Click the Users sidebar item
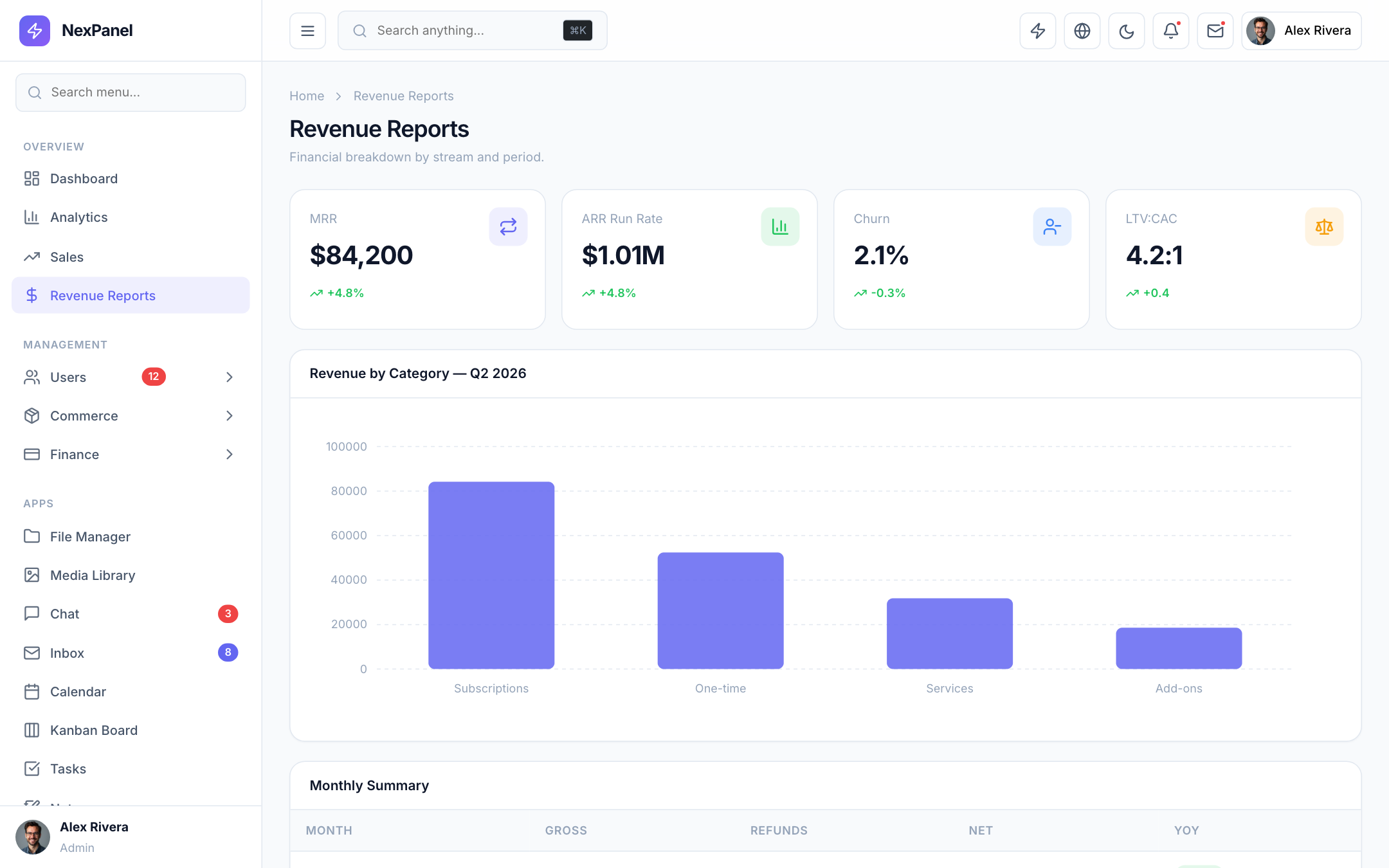Image resolution: width=1389 pixels, height=868 pixels. coord(131,377)
